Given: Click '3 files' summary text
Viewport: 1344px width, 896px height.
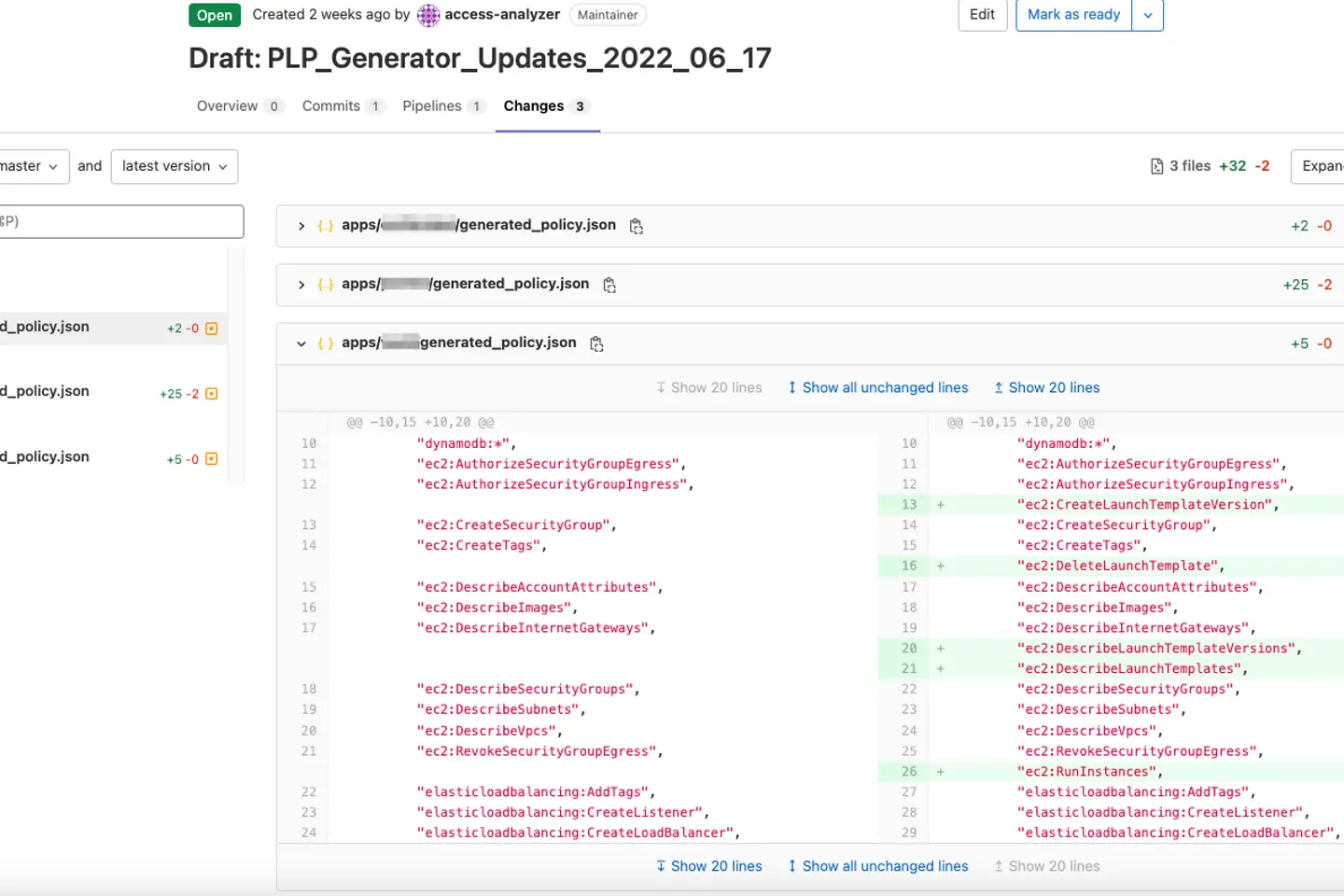Looking at the screenshot, I should pyautogui.click(x=1190, y=166).
